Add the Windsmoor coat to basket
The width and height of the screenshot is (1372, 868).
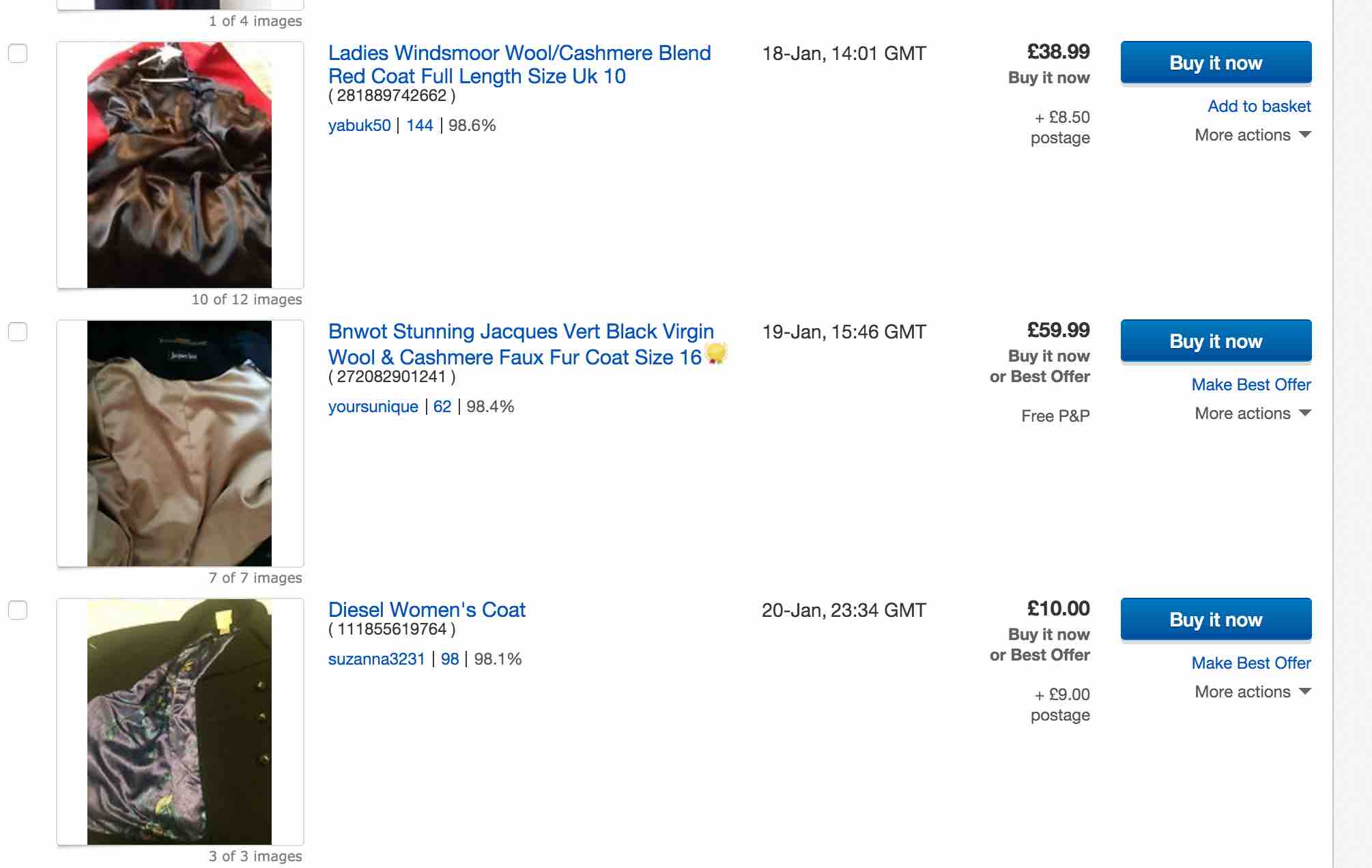(x=1259, y=106)
